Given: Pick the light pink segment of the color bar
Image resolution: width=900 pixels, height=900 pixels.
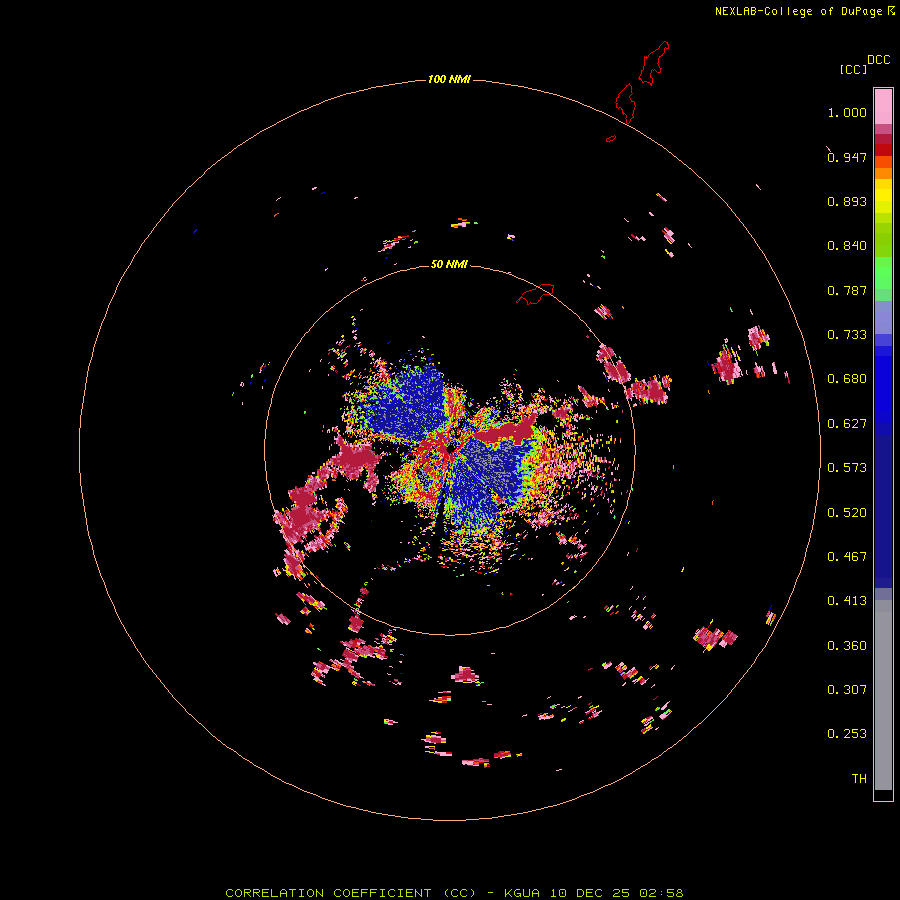Looking at the screenshot, I should pos(883,107).
